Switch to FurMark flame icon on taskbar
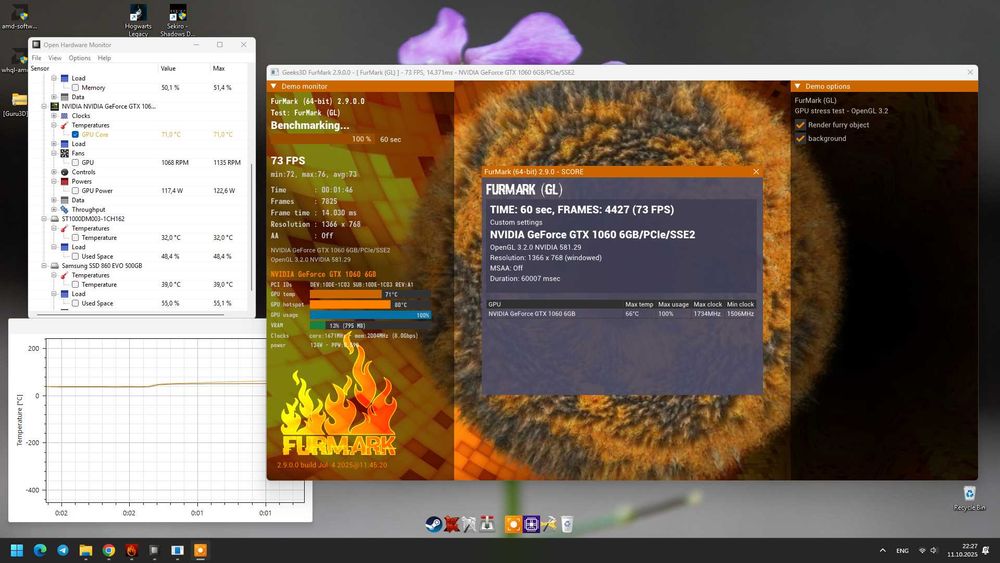This screenshot has height=563, width=1000. click(131, 550)
